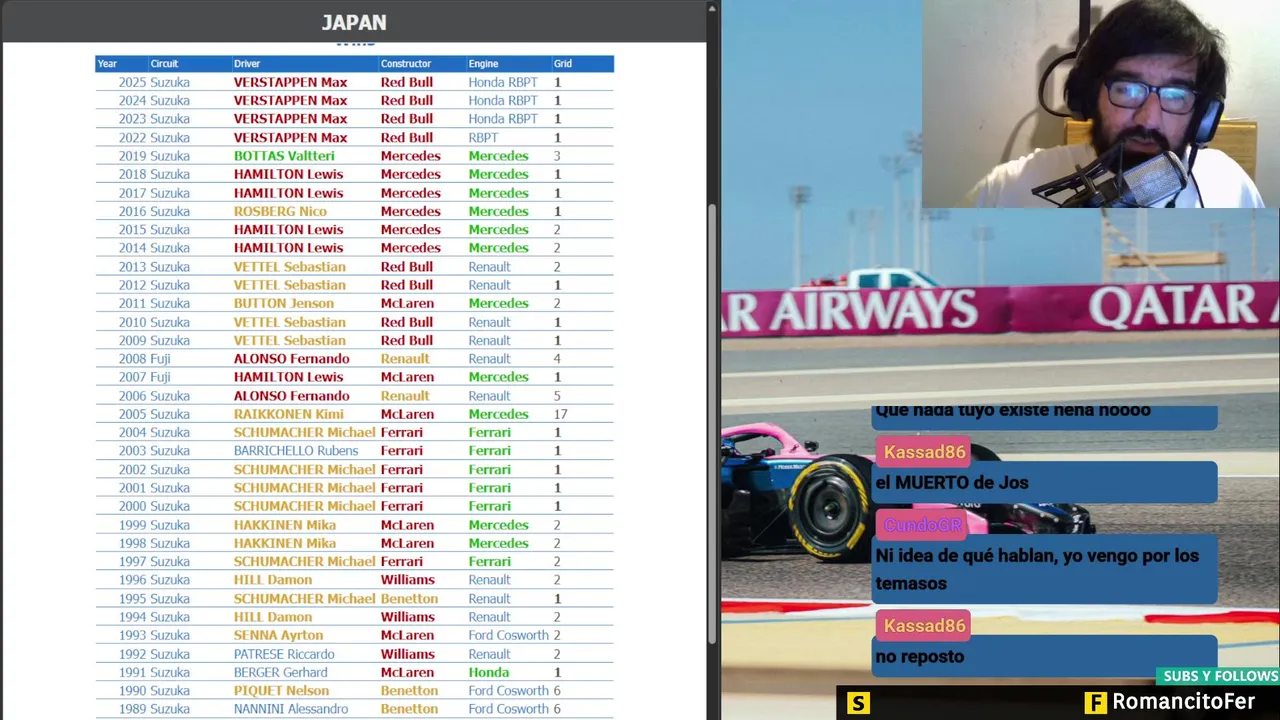The height and width of the screenshot is (720, 1280).
Task: Open the 2024 Suzuka year link
Action: coord(154,101)
